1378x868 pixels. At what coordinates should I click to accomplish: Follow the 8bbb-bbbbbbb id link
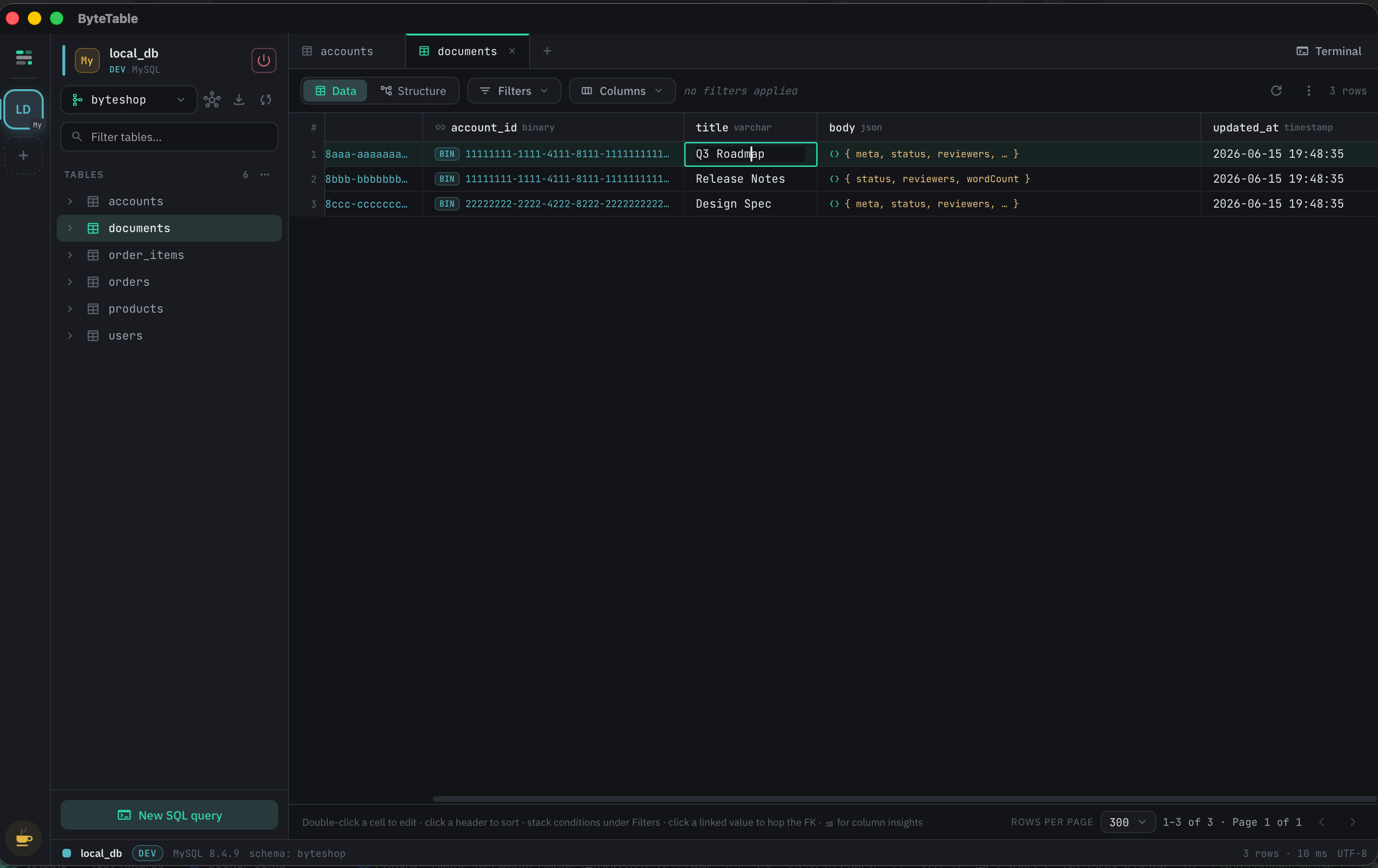[366, 179]
